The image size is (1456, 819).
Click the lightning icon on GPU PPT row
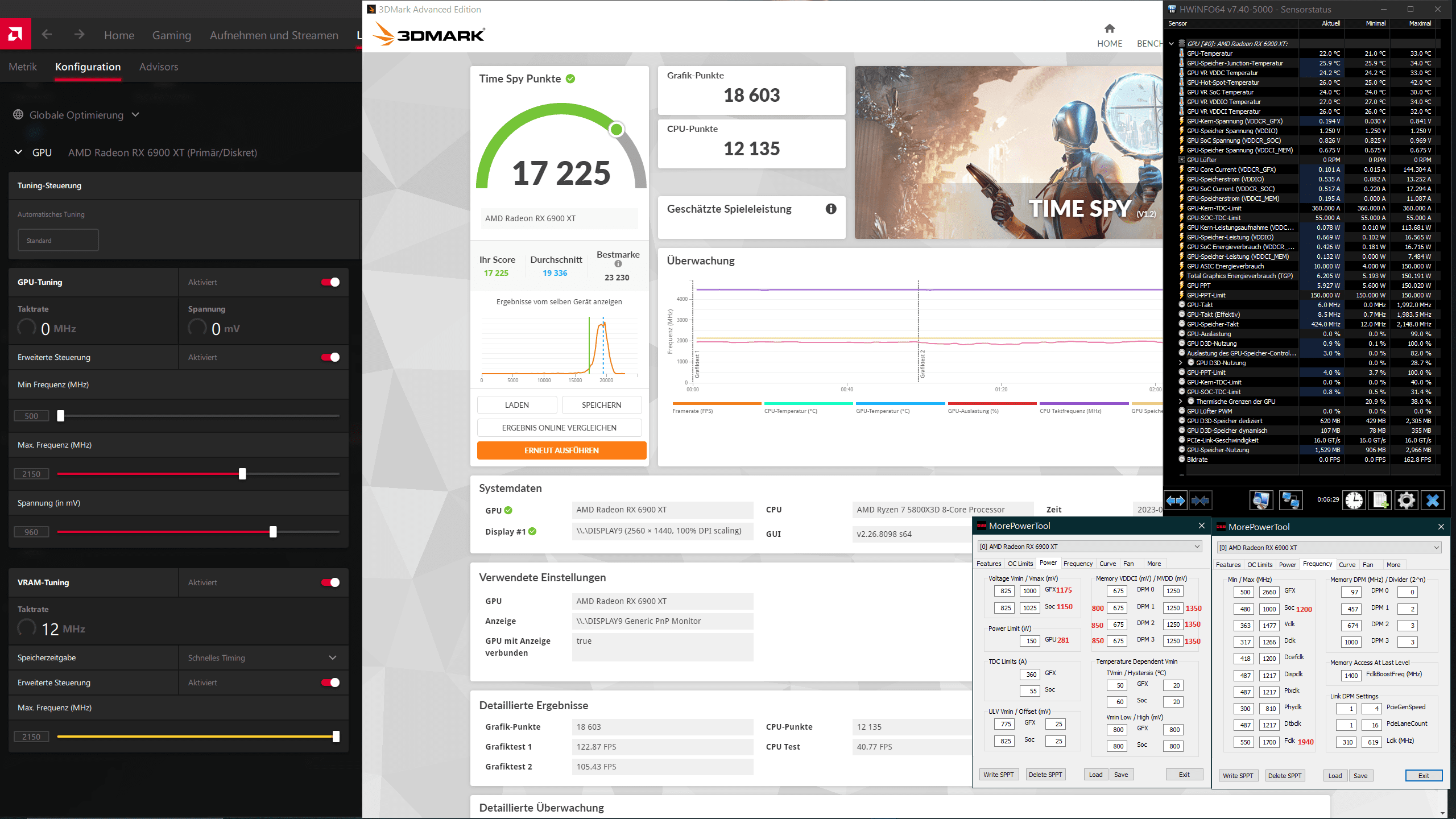coord(1181,286)
